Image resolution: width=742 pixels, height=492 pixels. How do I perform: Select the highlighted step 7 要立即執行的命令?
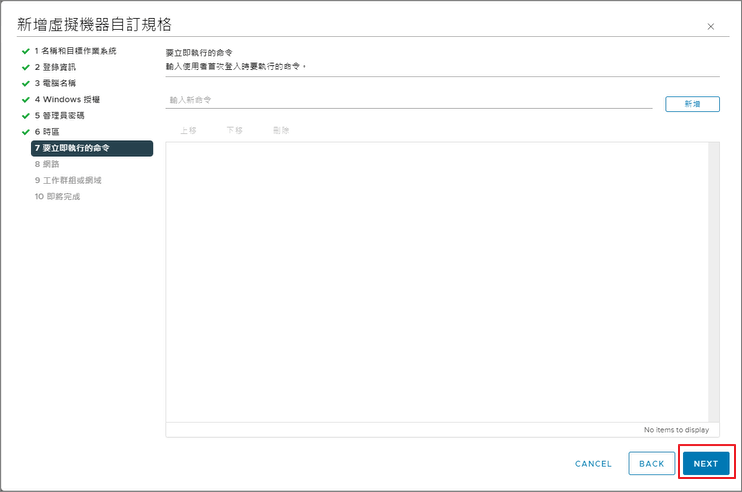point(92,148)
